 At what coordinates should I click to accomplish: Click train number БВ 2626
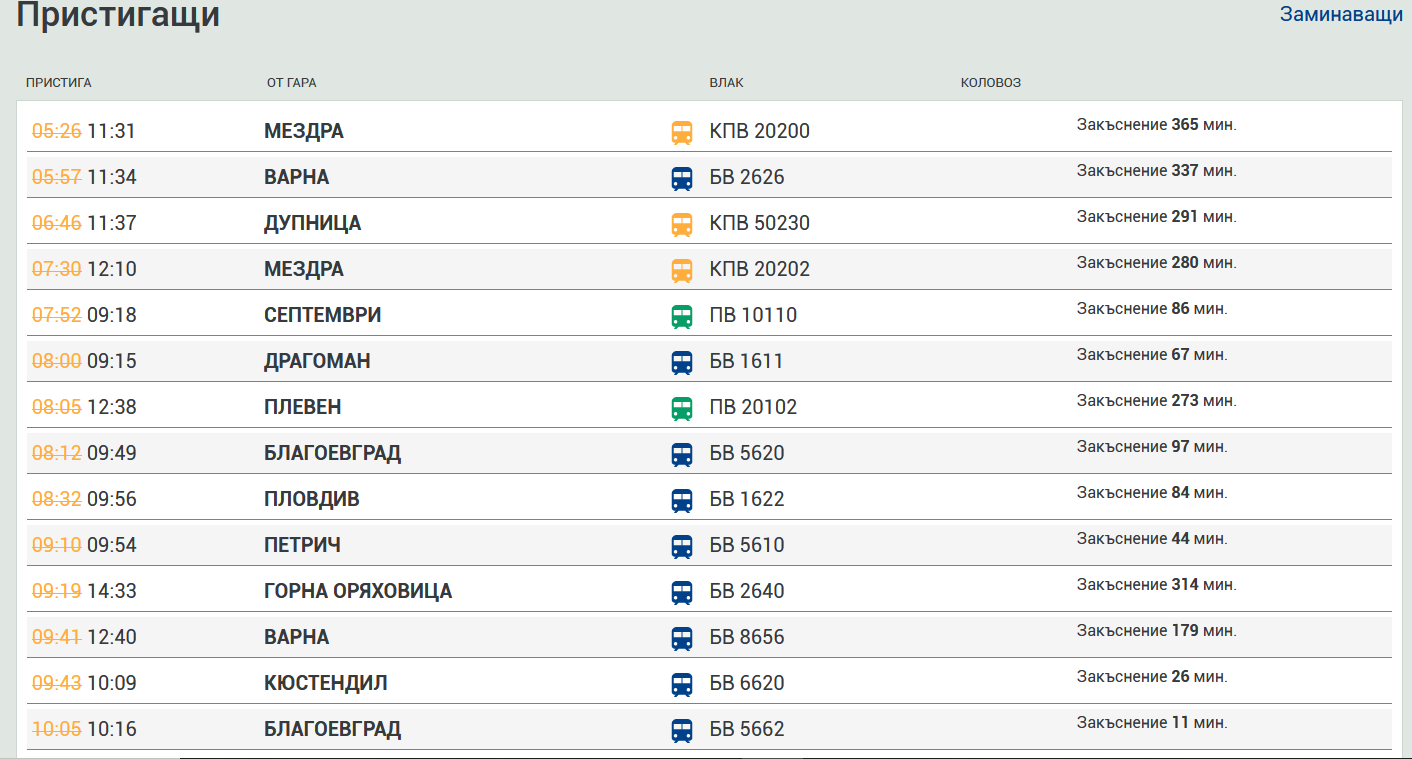pyautogui.click(x=747, y=177)
